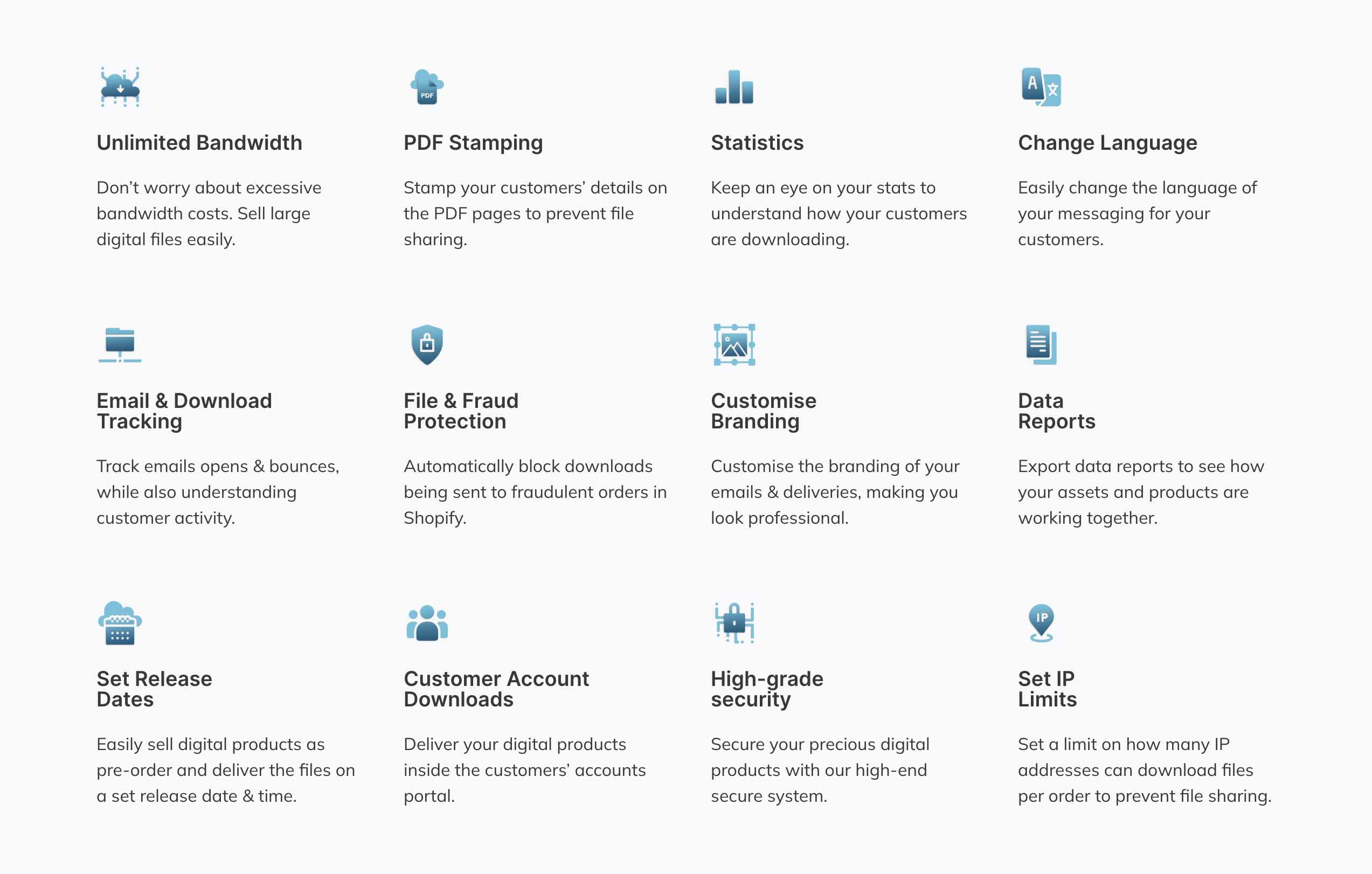Viewport: 1372px width, 874px height.
Task: Click the File & Fraud Protection shield icon
Action: (x=427, y=345)
